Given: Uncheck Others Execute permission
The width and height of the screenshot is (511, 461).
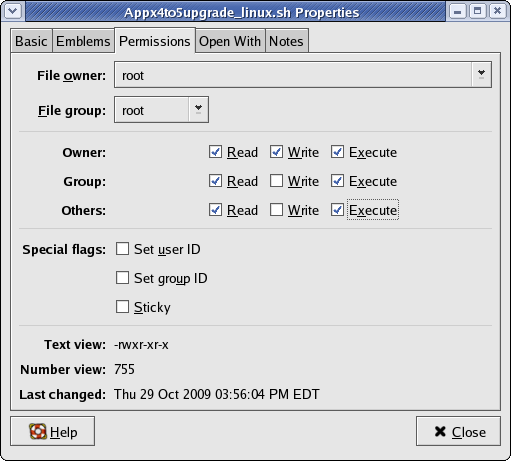Looking at the screenshot, I should click(337, 210).
